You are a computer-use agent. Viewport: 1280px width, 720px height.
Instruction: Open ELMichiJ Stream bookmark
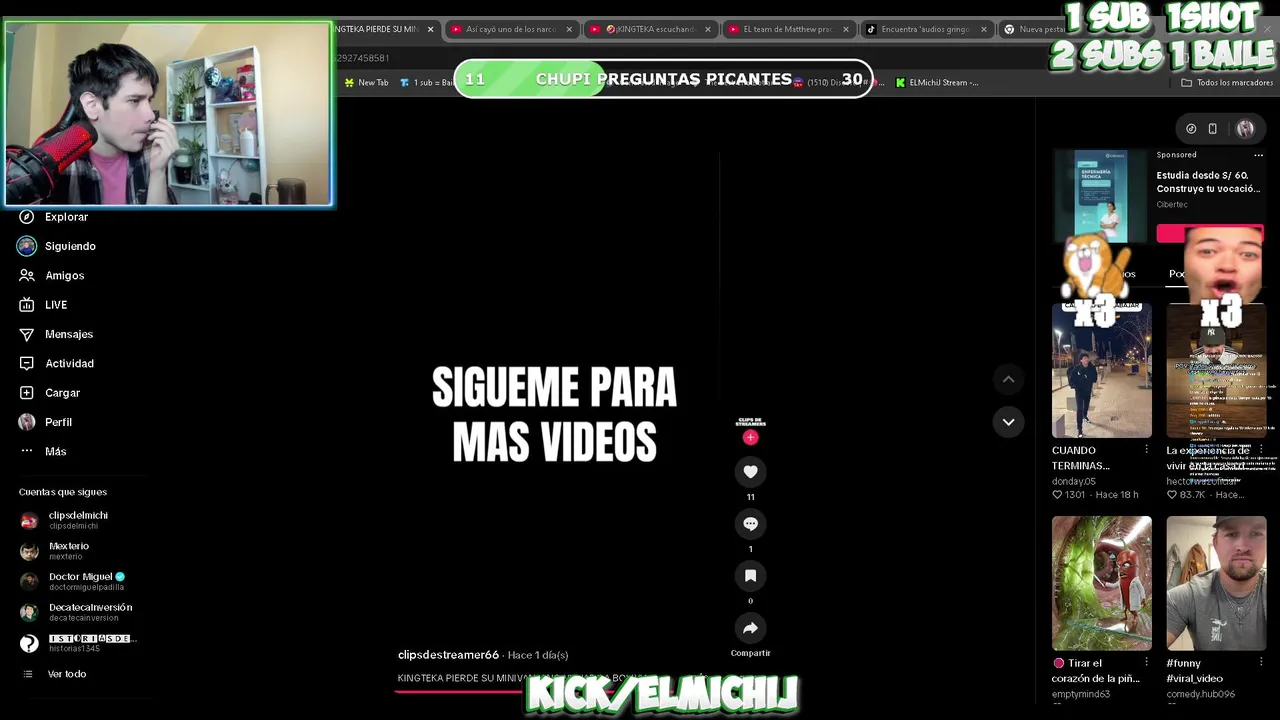pos(937,83)
